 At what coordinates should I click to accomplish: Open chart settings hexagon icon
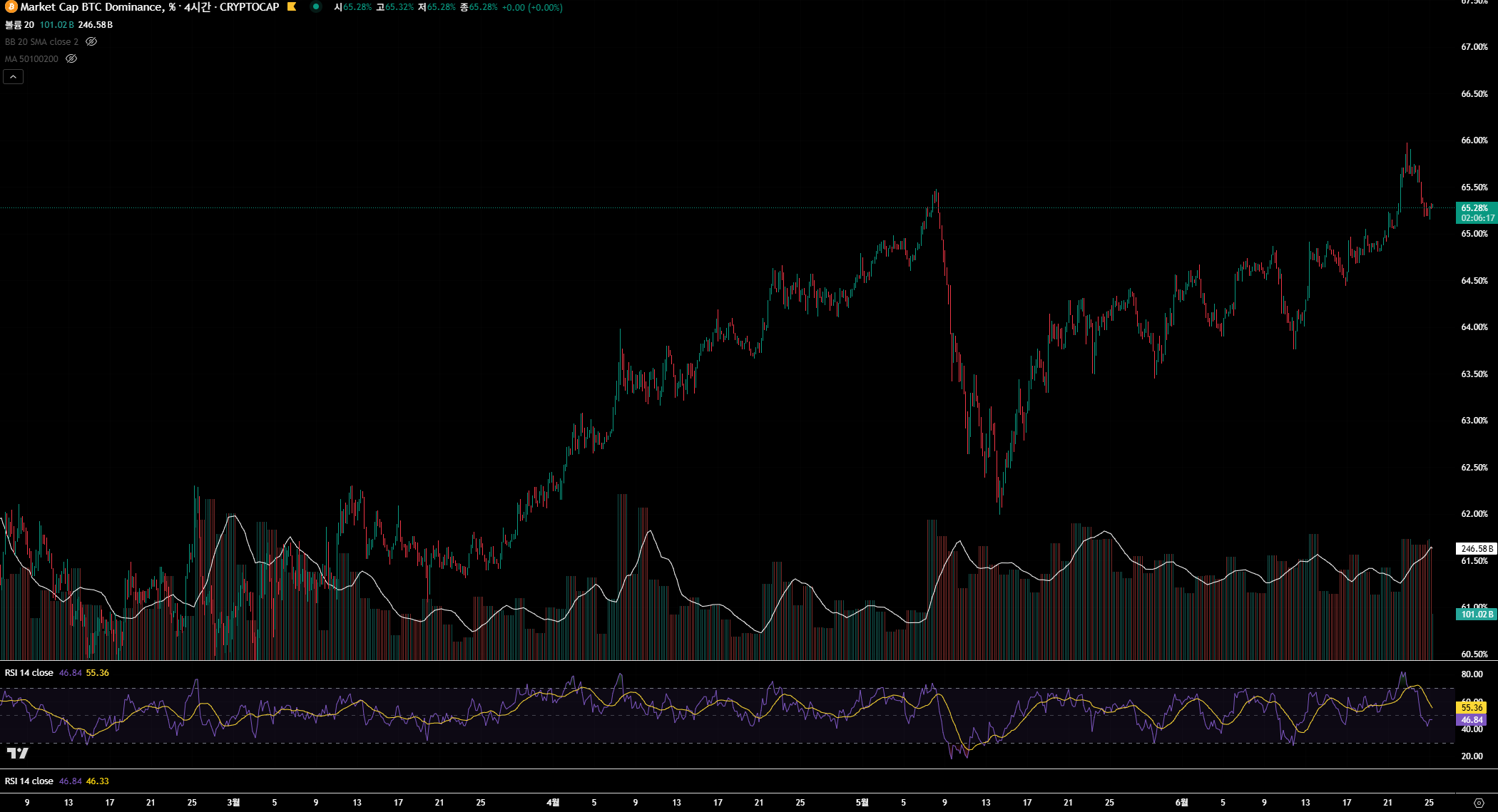(1479, 803)
